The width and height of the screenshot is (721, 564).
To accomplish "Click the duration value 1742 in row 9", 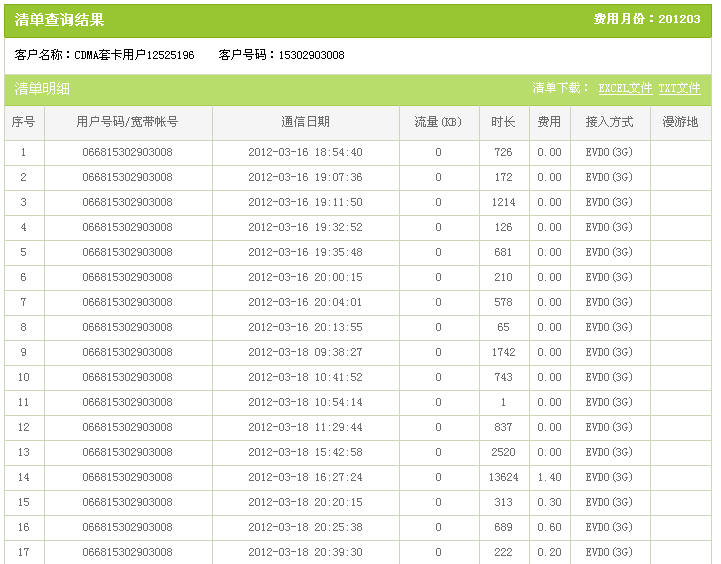I will tap(503, 352).
